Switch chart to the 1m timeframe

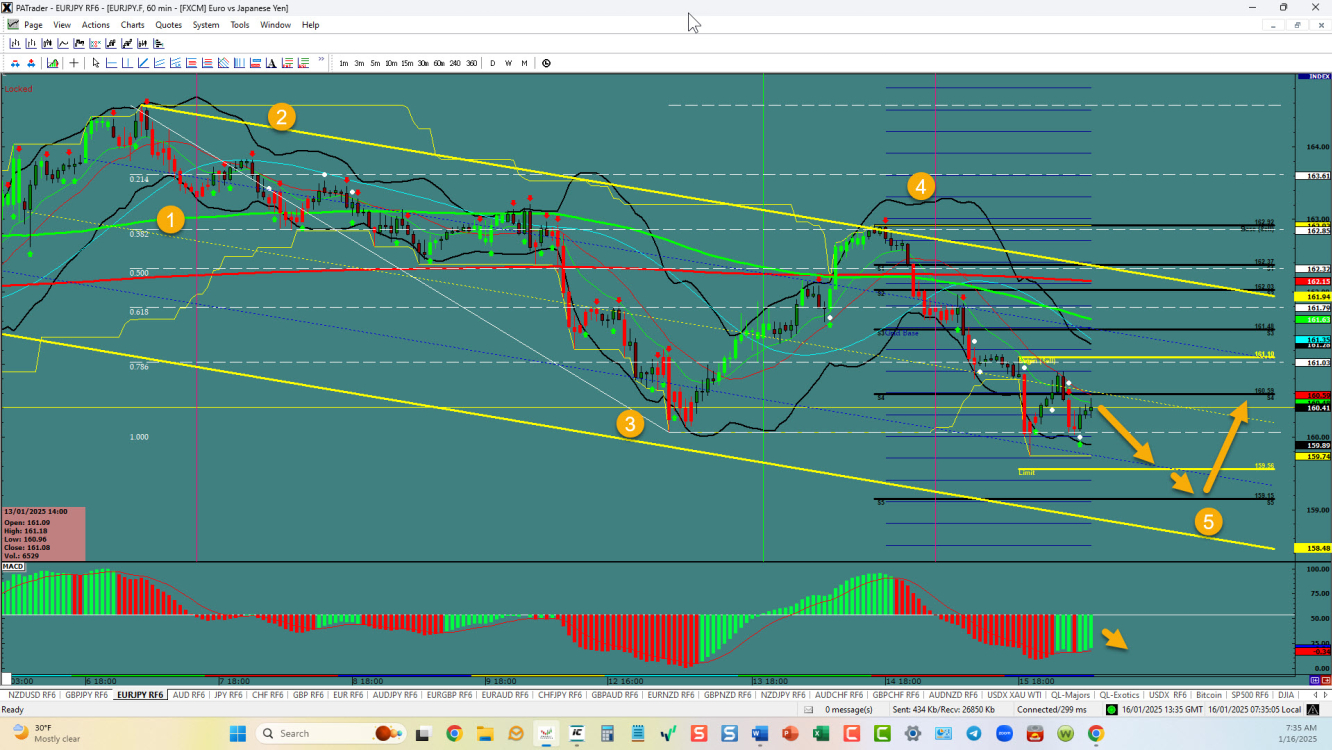coord(343,63)
